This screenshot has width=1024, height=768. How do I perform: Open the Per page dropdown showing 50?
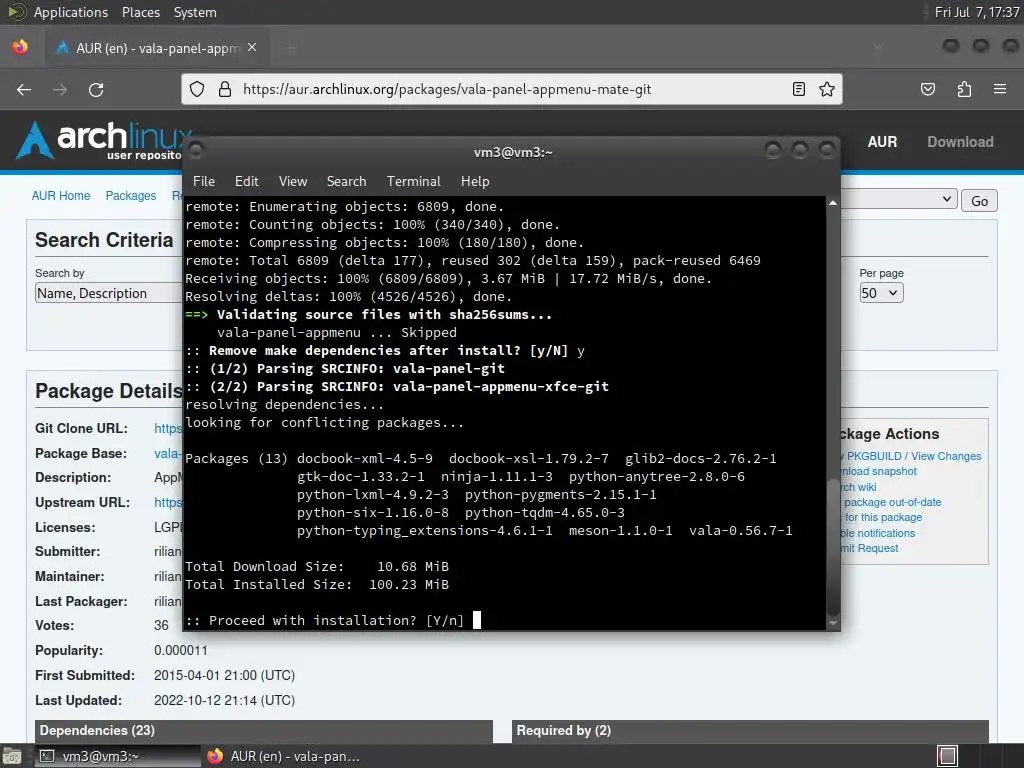[x=882, y=293]
